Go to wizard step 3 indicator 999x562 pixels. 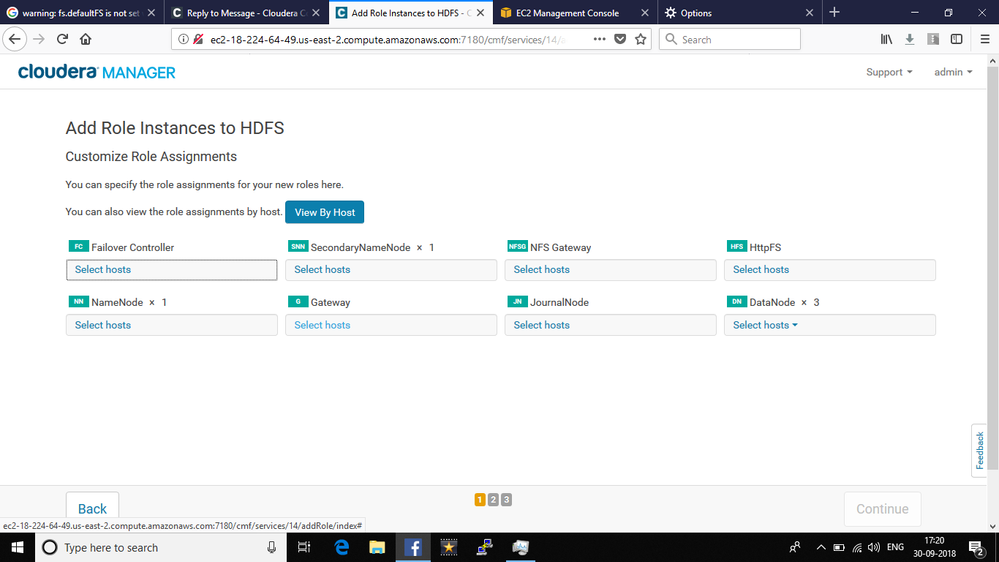point(507,500)
